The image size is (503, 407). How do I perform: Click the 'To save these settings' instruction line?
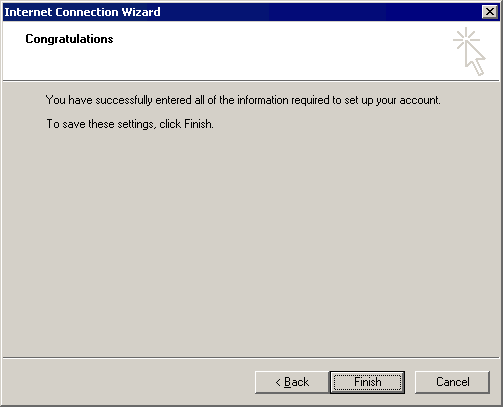tap(130, 124)
